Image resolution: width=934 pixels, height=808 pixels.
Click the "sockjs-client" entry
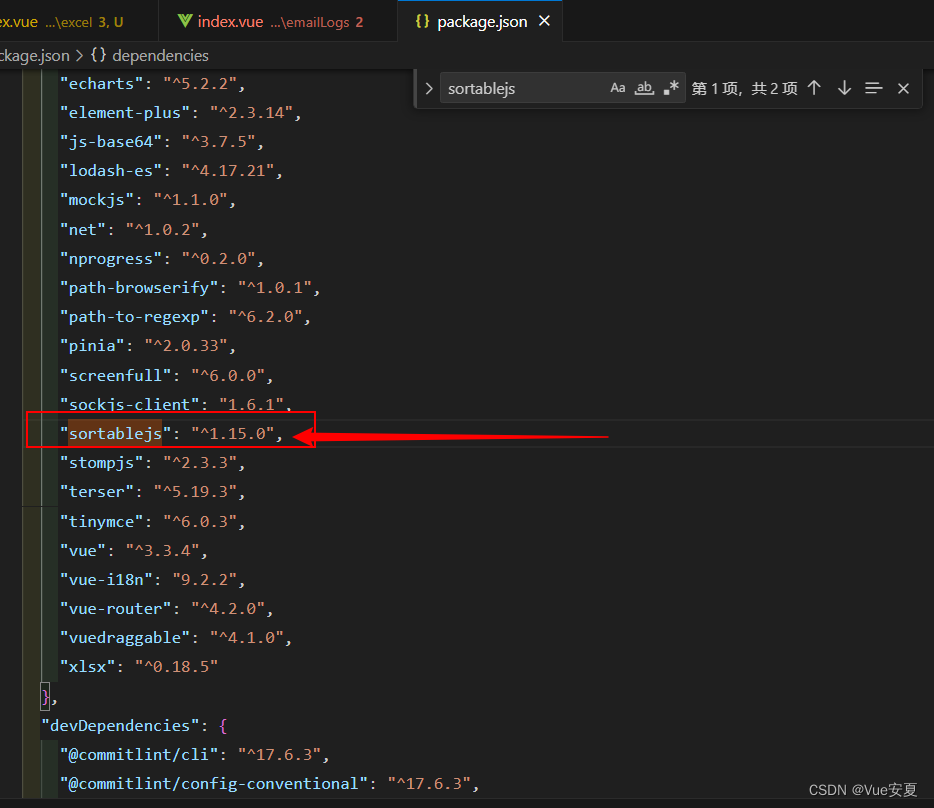pyautogui.click(x=176, y=404)
